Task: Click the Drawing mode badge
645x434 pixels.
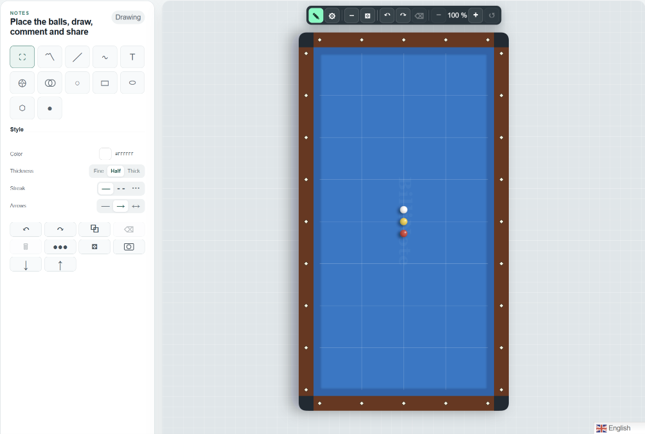Action: click(x=128, y=17)
